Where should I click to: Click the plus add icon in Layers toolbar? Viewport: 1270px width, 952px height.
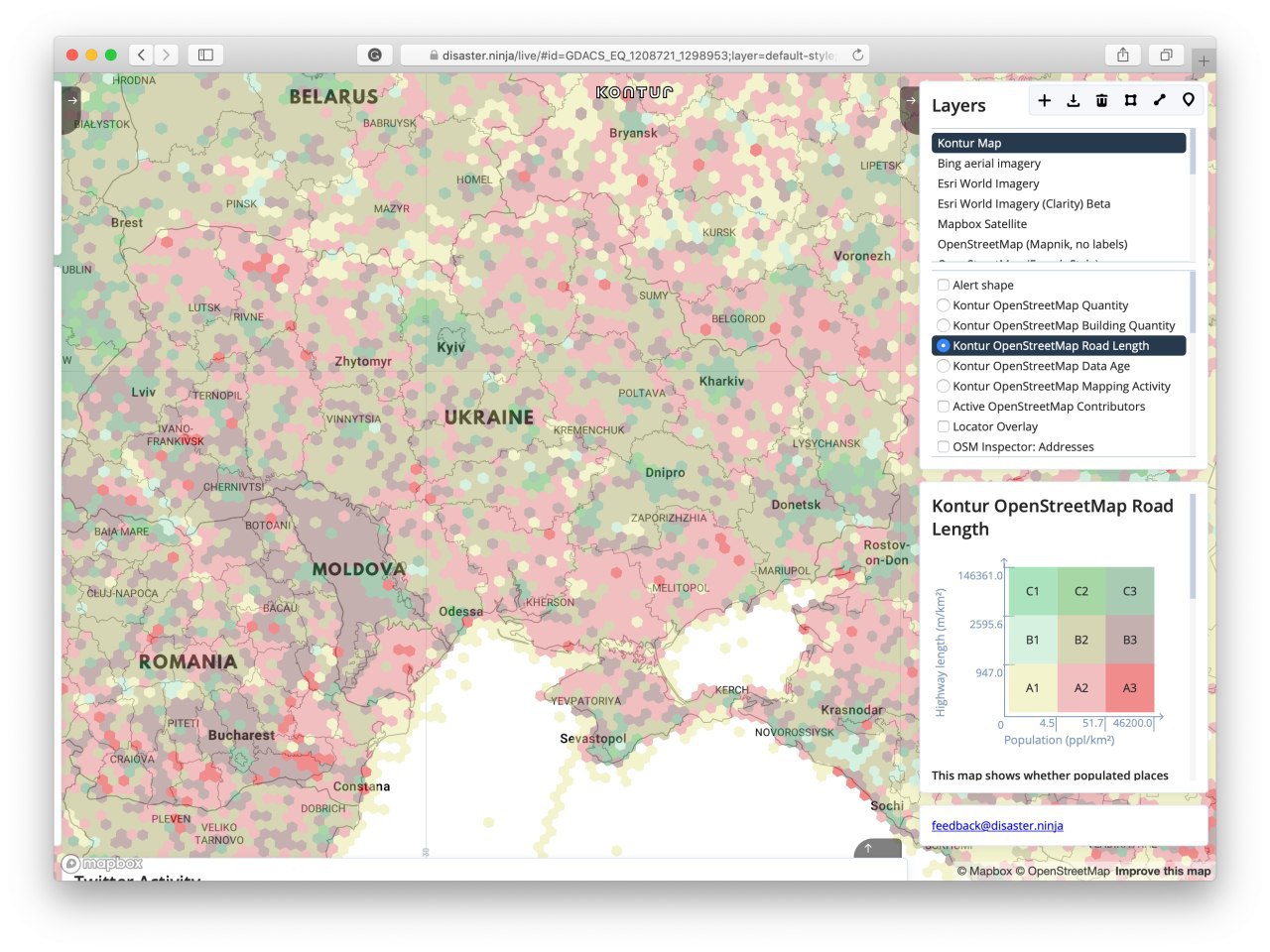[x=1045, y=100]
